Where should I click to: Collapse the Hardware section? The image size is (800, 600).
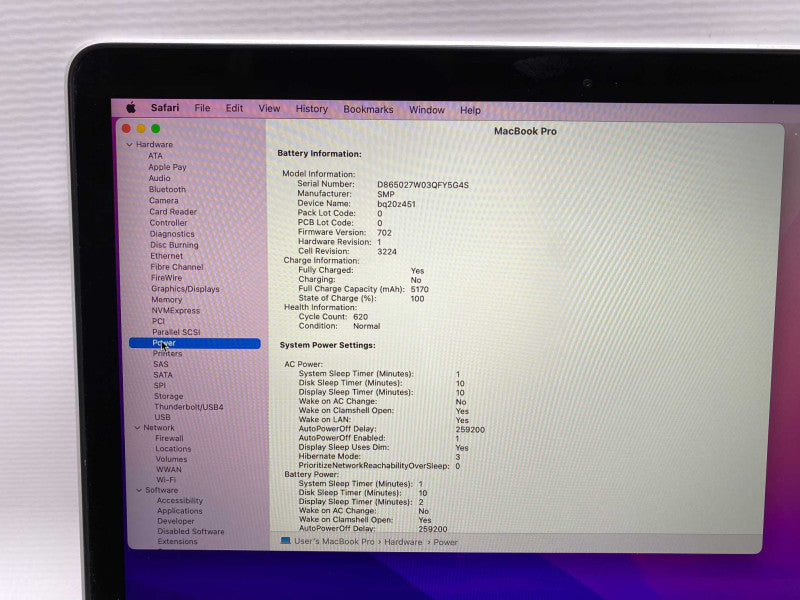(x=130, y=145)
